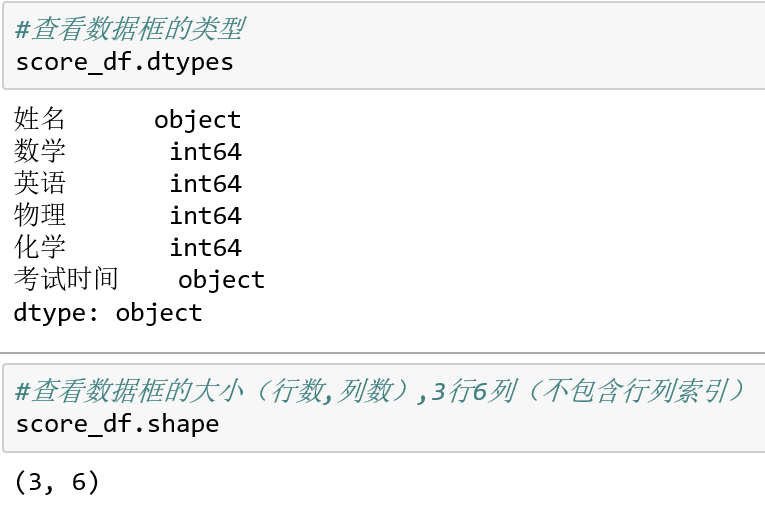Click the 物理 row label
This screenshot has width=765, height=510.
tap(40, 215)
